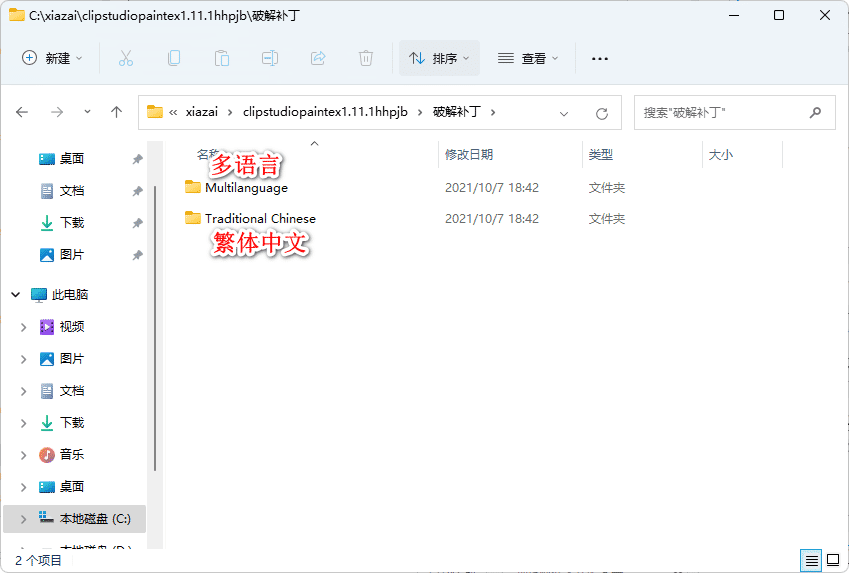Refresh the current folder view
The image size is (849, 573).
[x=601, y=113]
